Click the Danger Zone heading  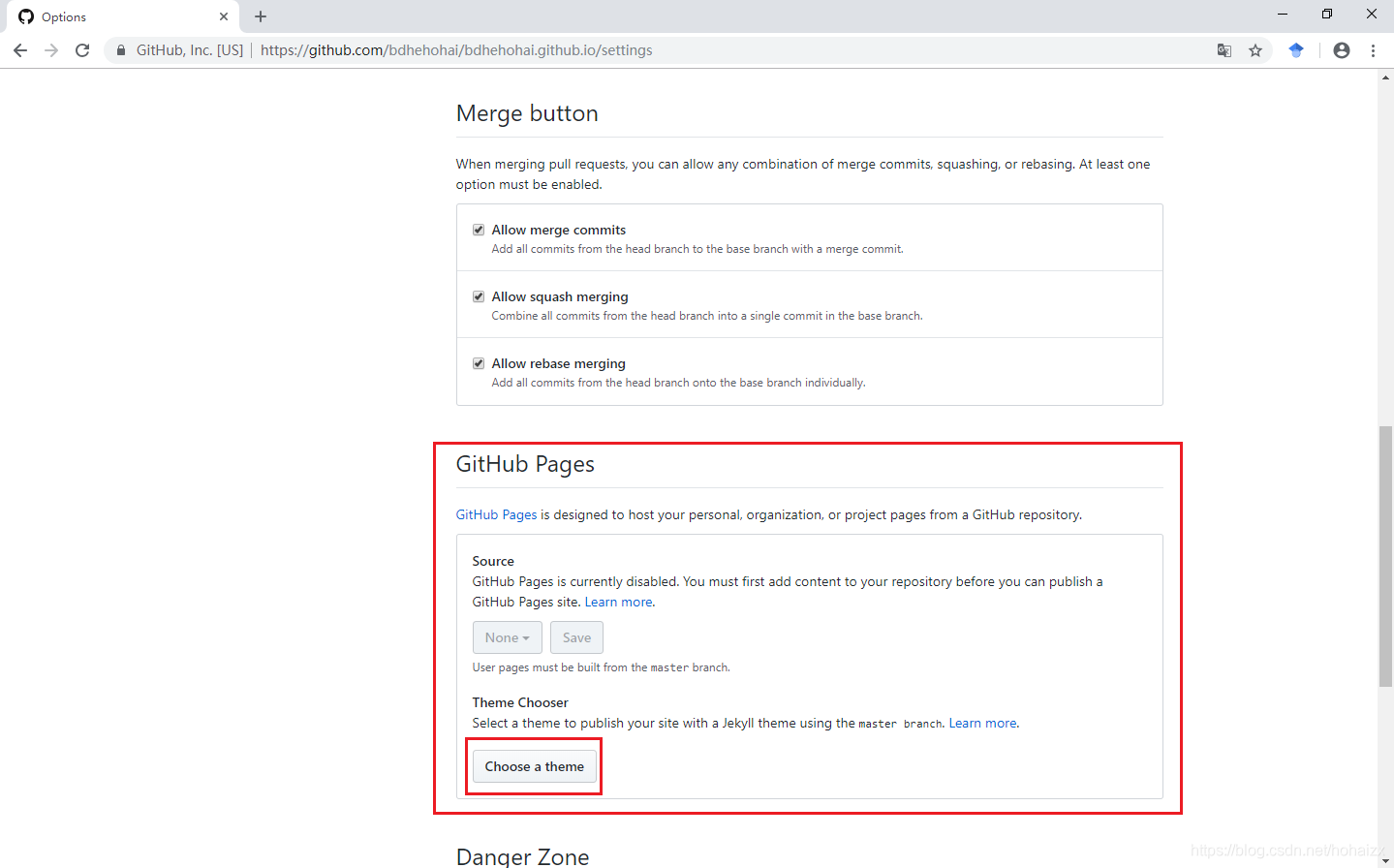522,856
